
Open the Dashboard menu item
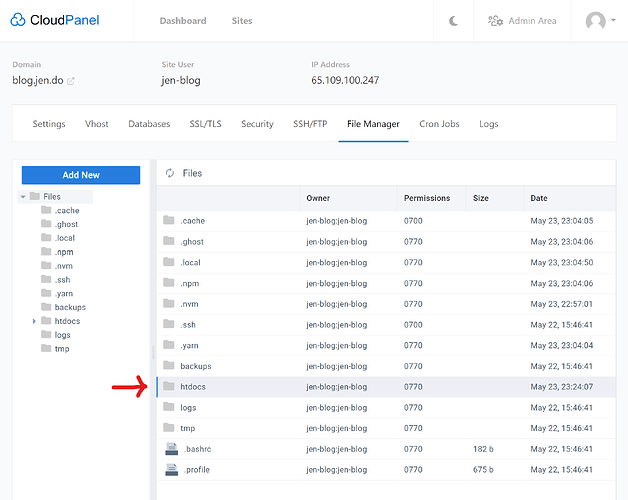183,21
